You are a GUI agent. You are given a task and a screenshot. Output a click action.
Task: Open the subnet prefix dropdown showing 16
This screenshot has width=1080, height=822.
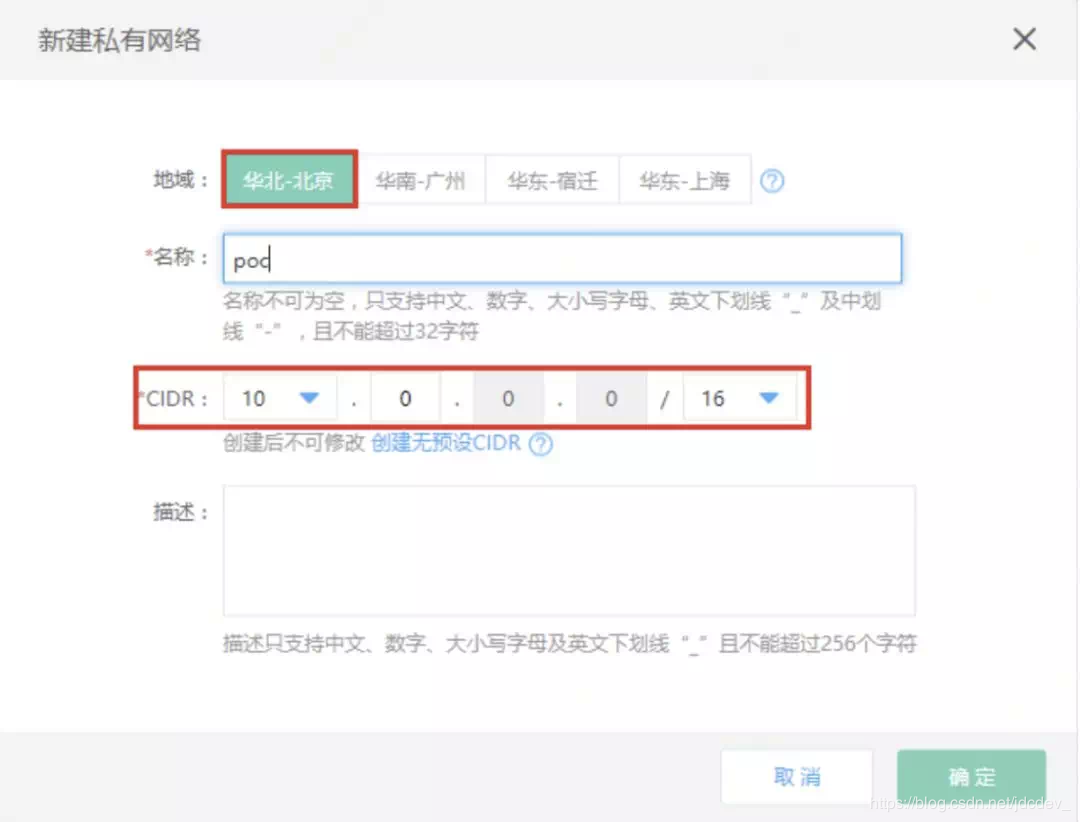(740, 397)
